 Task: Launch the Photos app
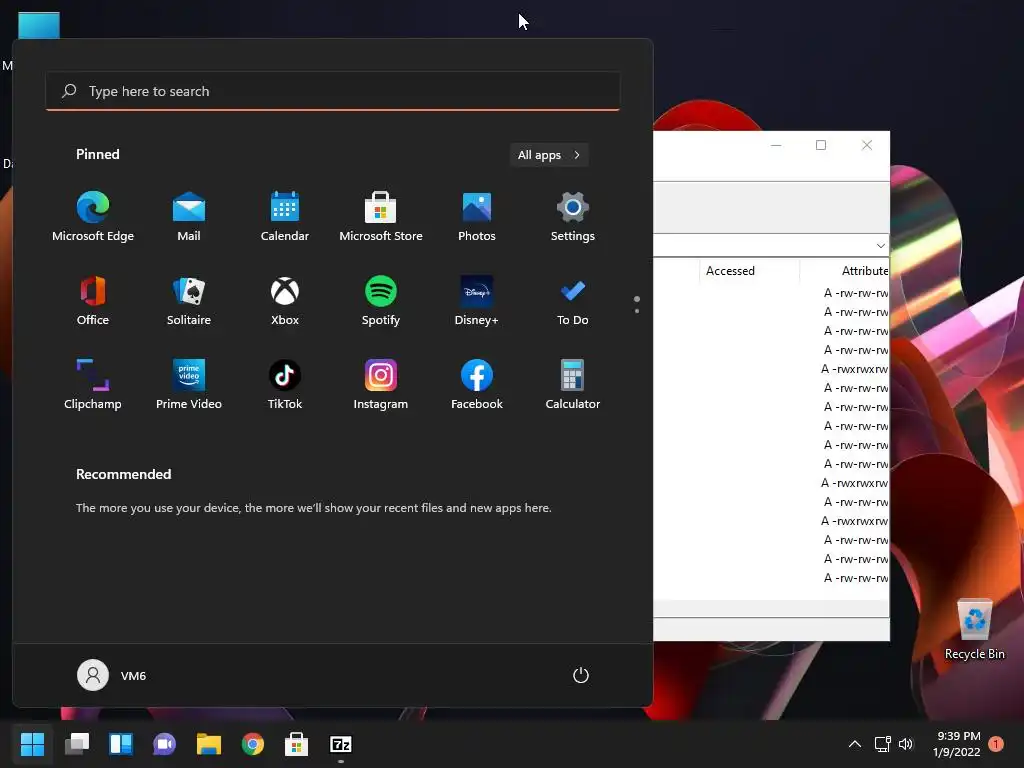[x=477, y=217]
